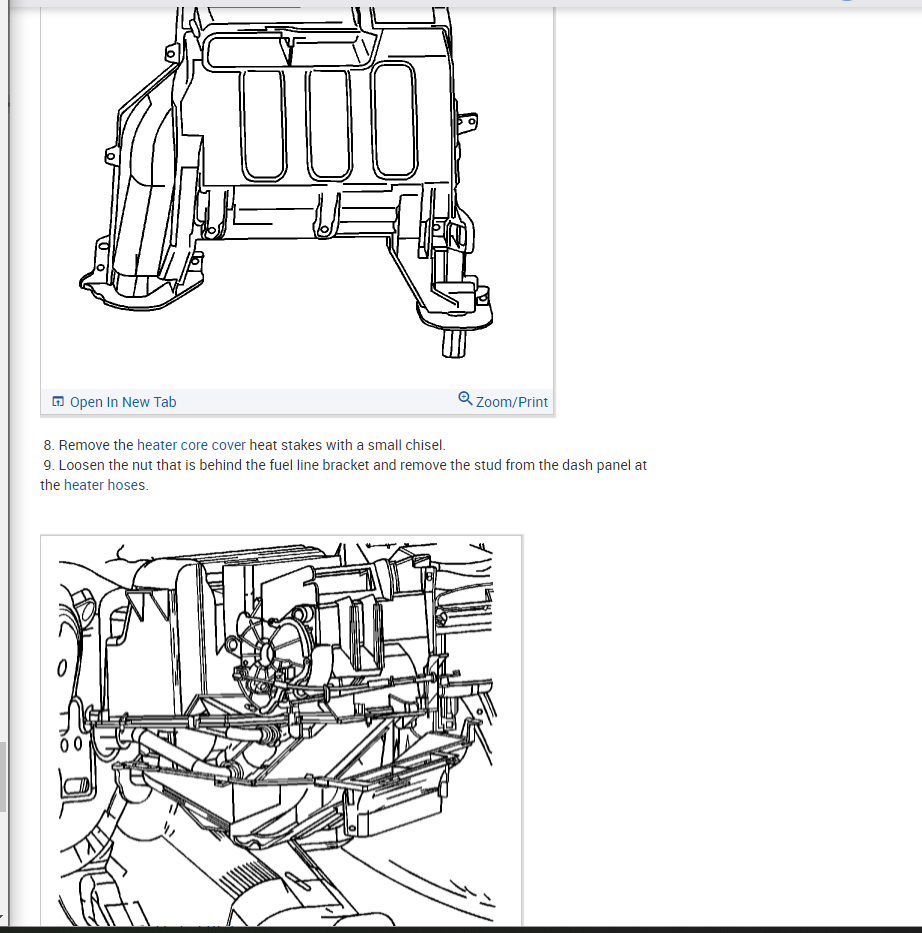This screenshot has width=922, height=933.
Task: Click the left vertical scrollbar thumb
Action: [3, 777]
